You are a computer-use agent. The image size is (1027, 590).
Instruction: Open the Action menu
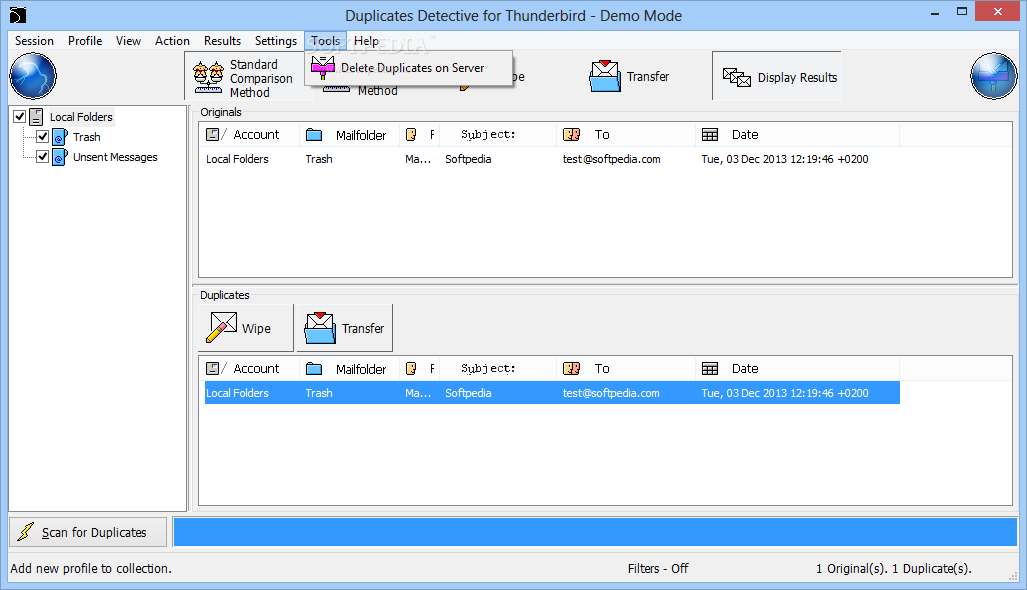(x=172, y=41)
